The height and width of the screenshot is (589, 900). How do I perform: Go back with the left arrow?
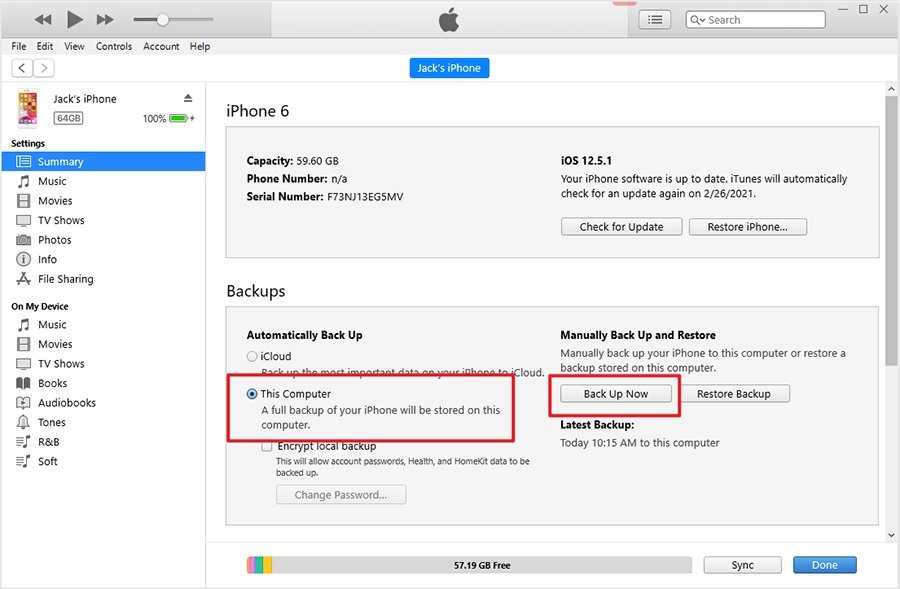[x=22, y=68]
